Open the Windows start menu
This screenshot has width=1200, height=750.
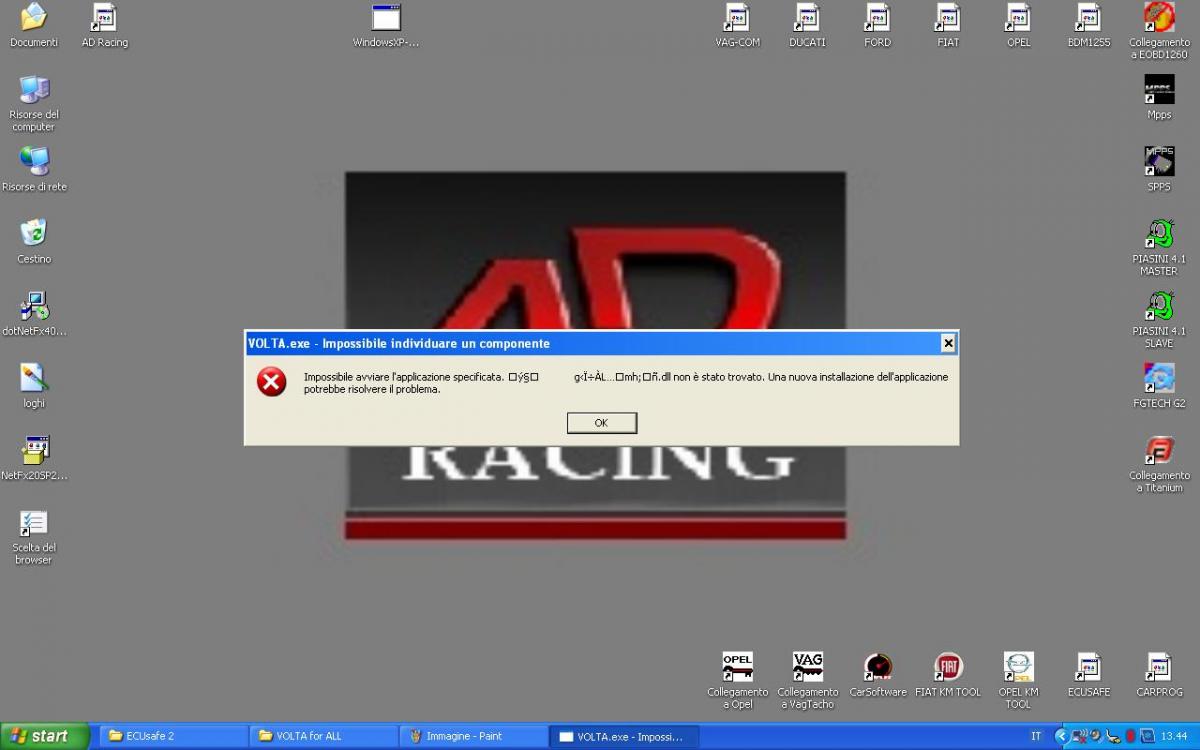[x=45, y=736]
